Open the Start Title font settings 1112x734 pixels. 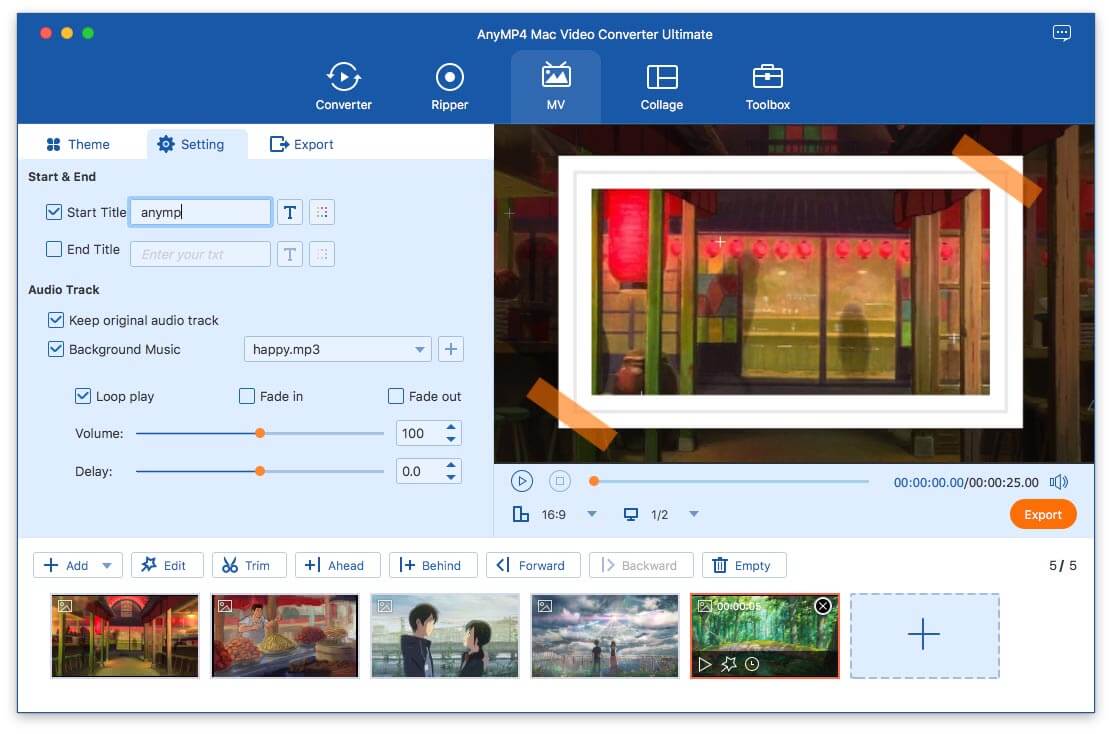[x=290, y=211]
